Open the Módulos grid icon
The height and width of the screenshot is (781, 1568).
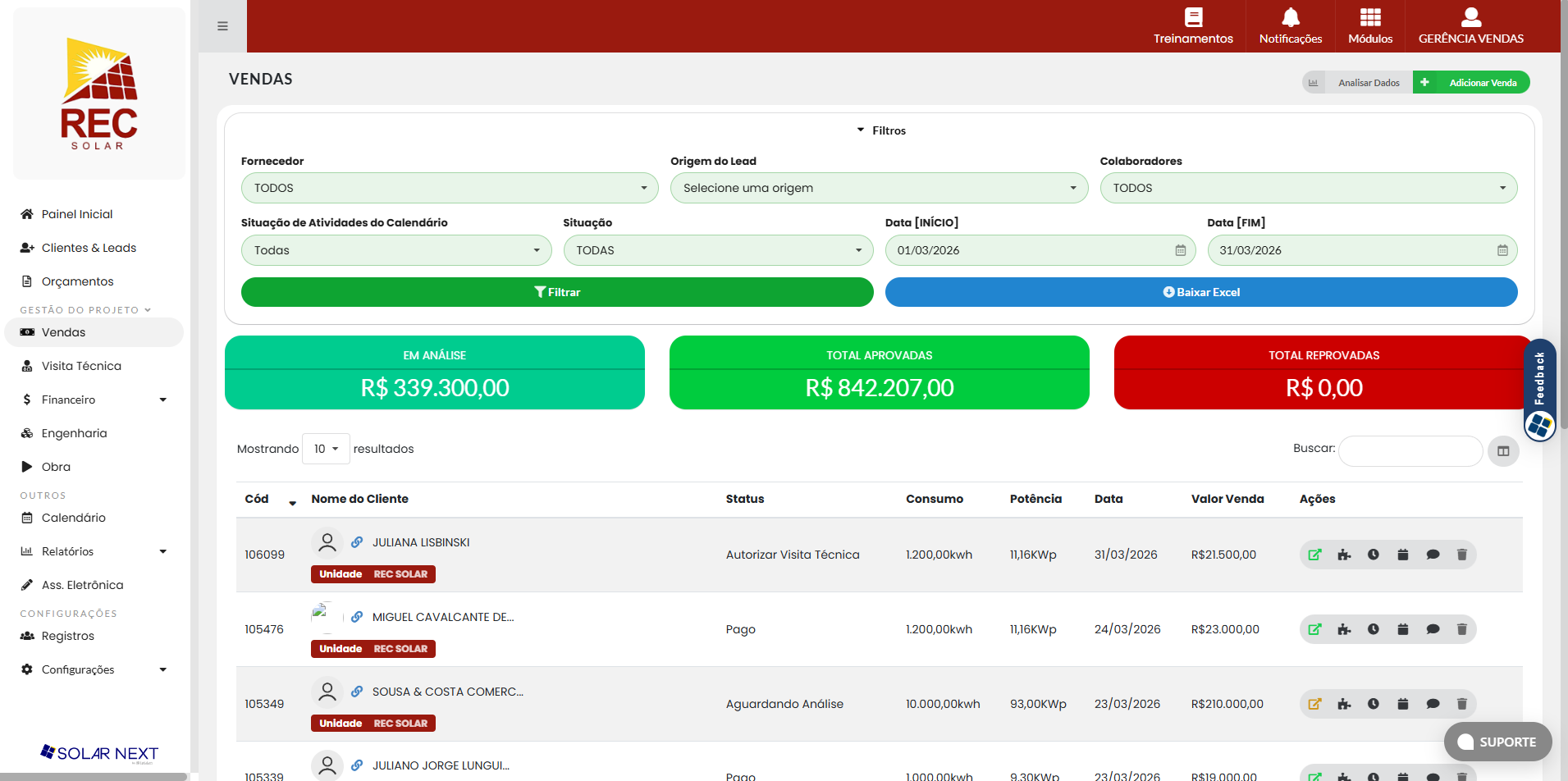[1370, 17]
